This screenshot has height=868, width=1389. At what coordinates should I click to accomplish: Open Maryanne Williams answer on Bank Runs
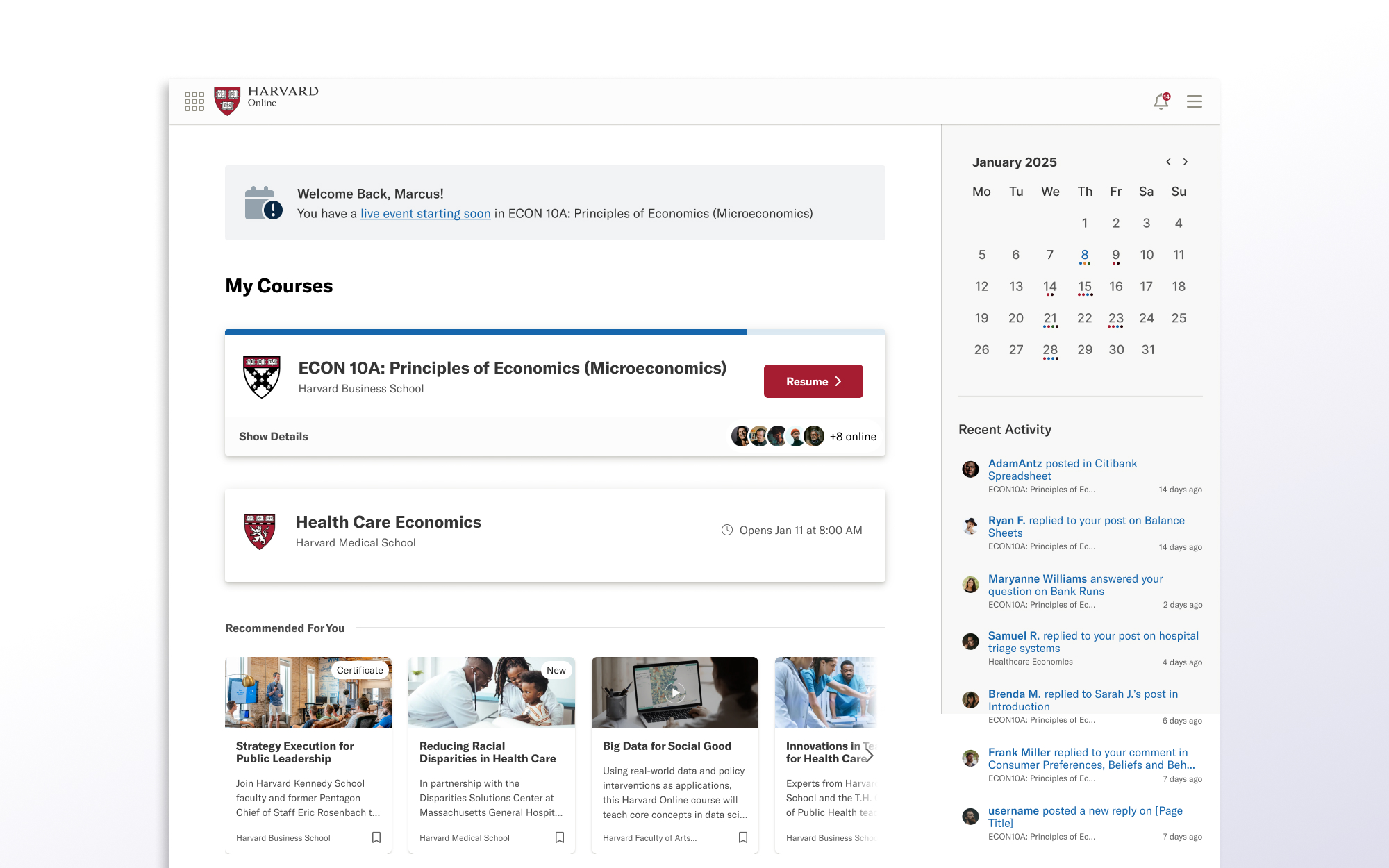point(1076,585)
